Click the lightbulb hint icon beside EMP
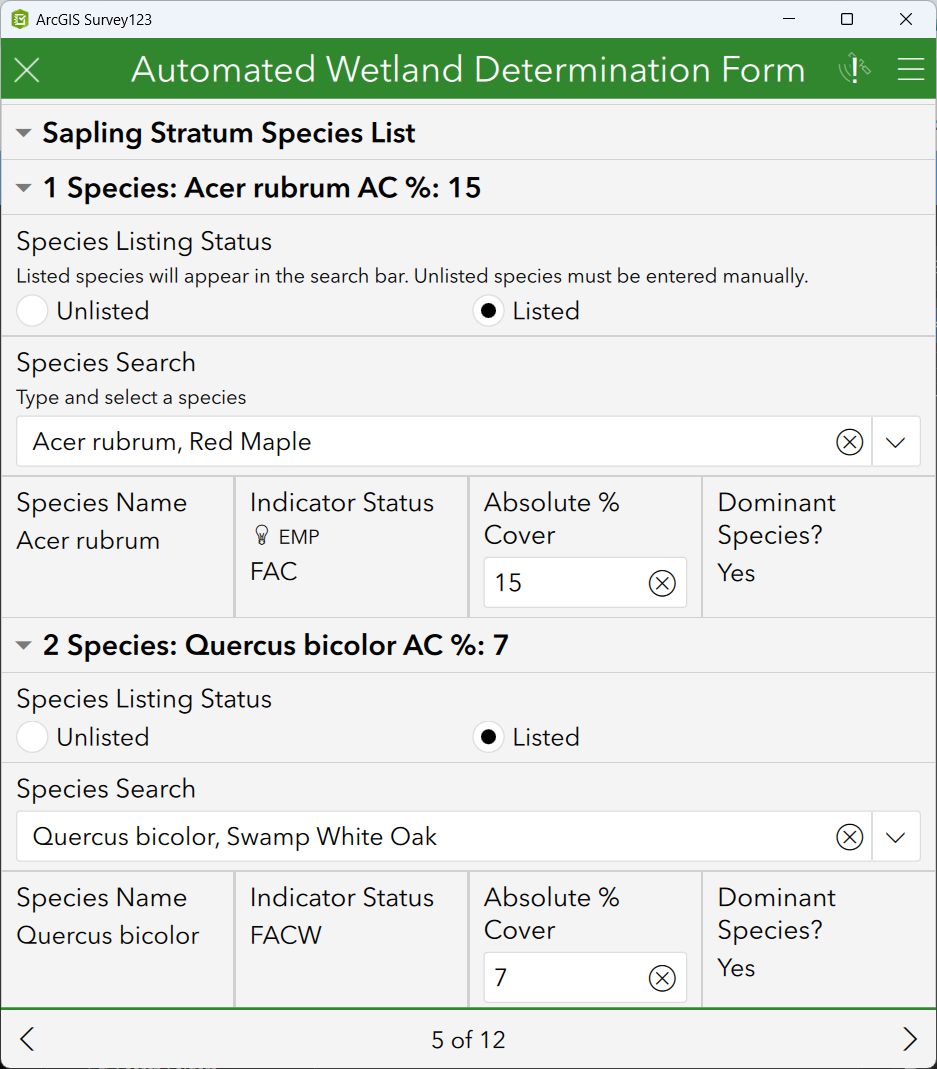 pyautogui.click(x=261, y=537)
